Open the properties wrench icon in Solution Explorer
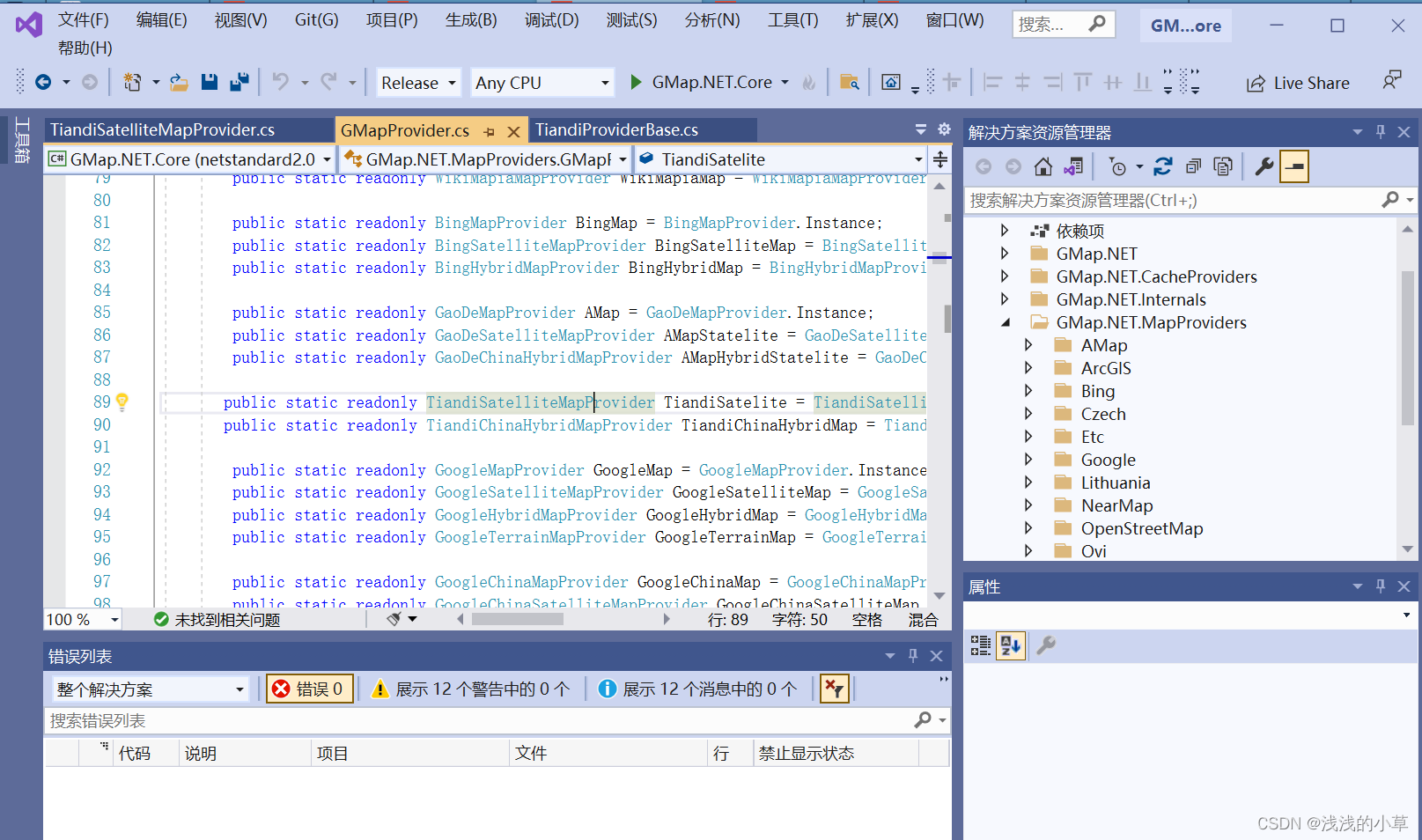 pos(1264,166)
